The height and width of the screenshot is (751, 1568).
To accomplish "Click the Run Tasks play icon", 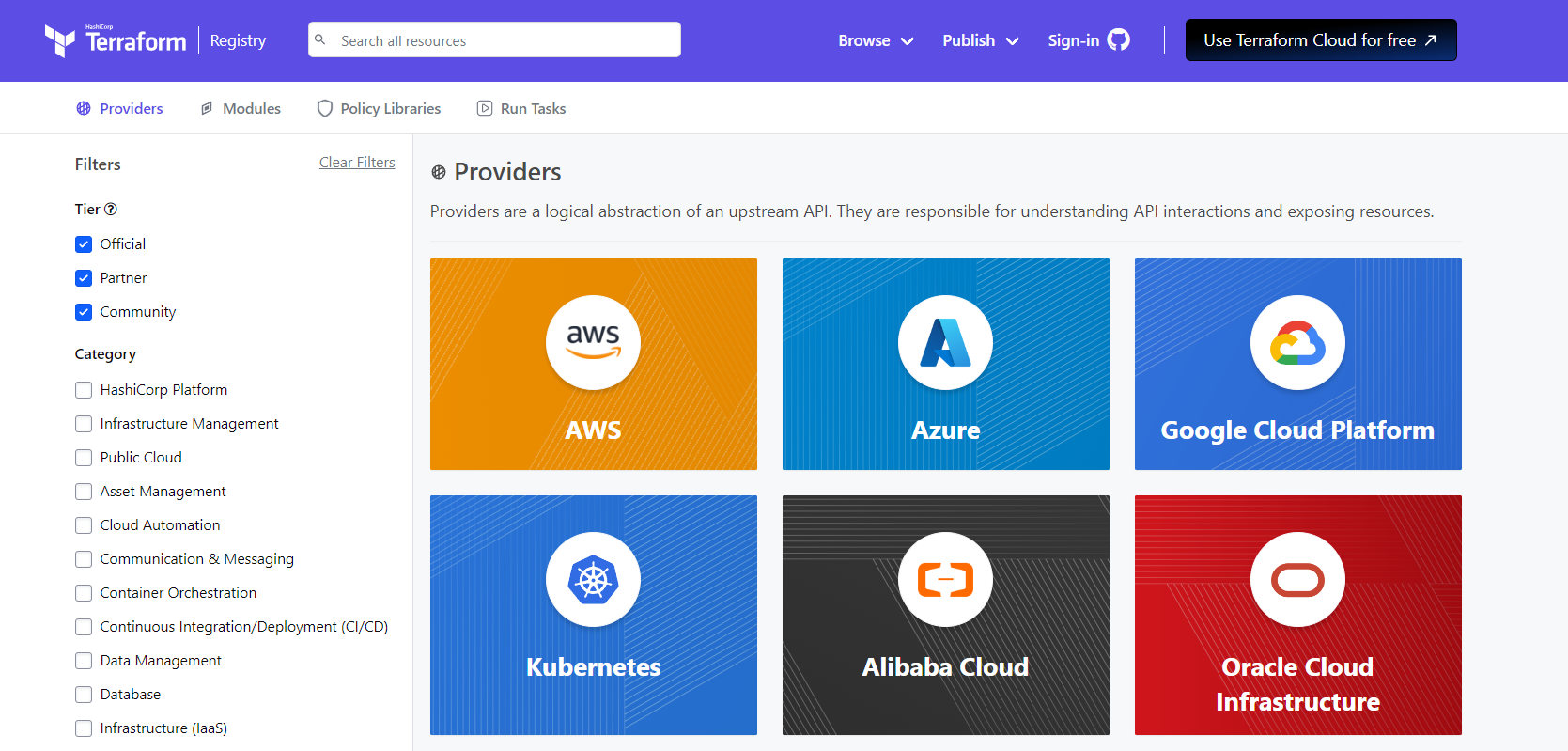I will (x=485, y=108).
